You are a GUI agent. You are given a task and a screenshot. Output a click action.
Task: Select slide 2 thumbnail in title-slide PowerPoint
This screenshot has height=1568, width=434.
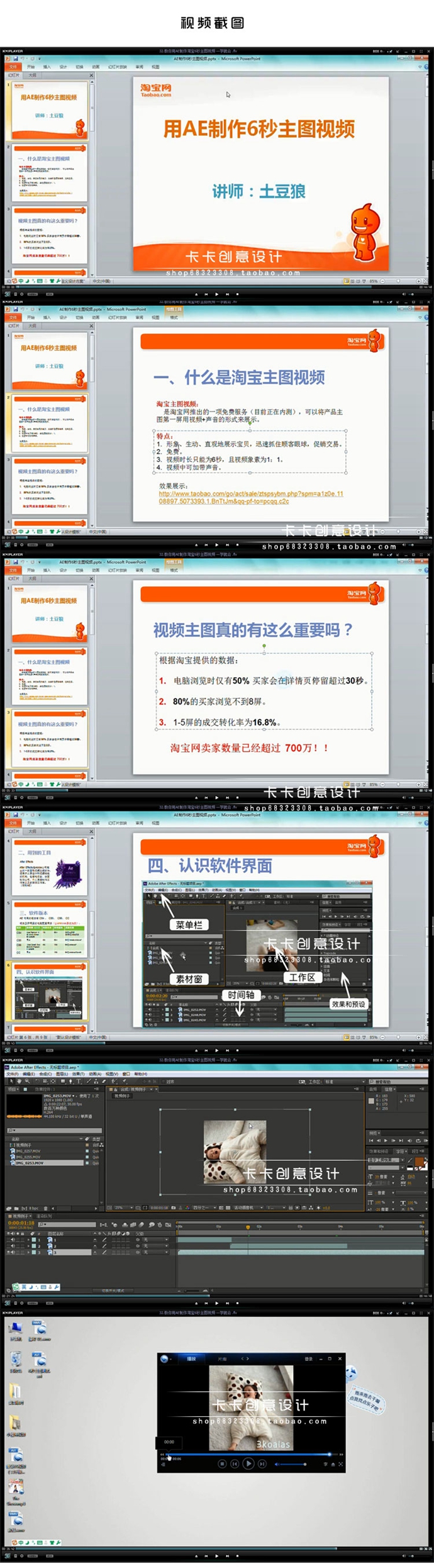pyautogui.click(x=49, y=173)
